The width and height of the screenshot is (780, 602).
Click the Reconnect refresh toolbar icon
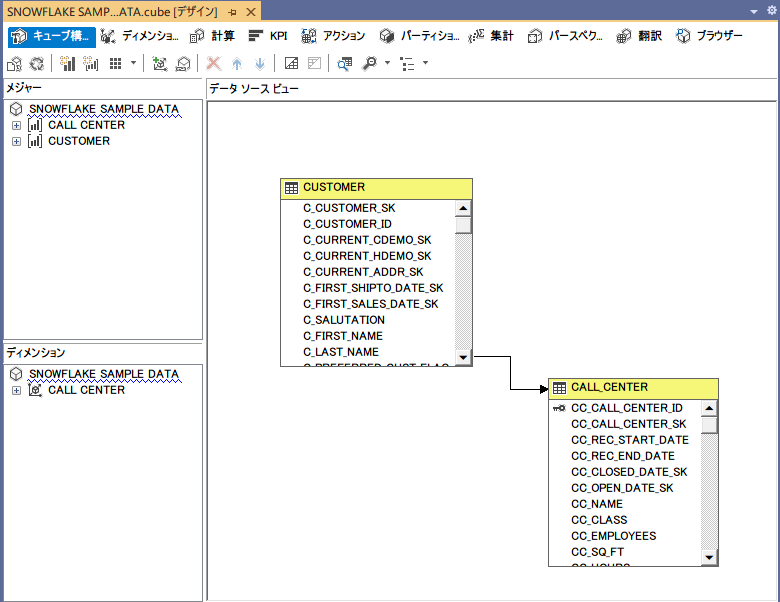[x=37, y=64]
